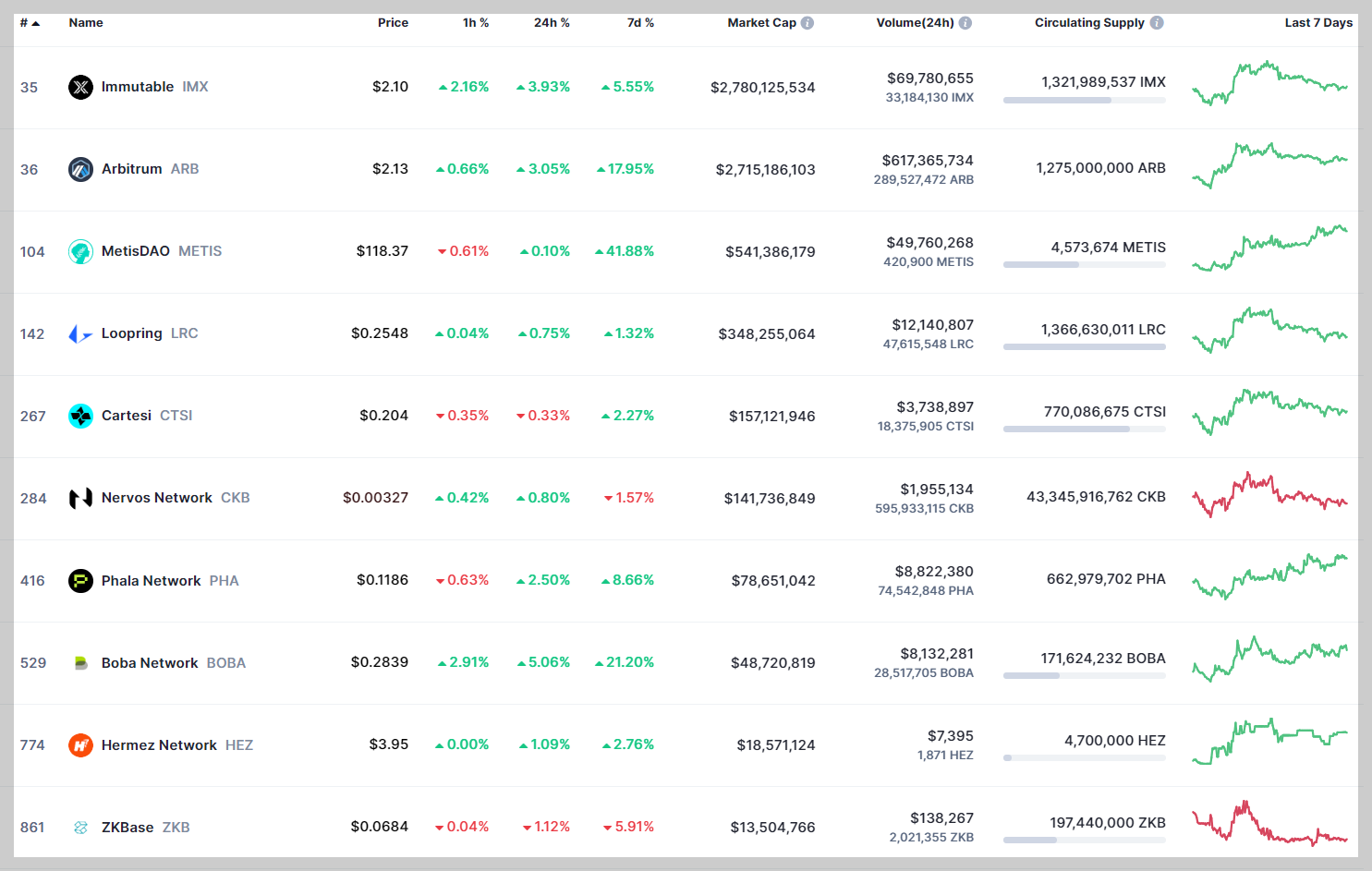
Task: Click Phala Network volume $8,822,380
Action: click(x=934, y=572)
